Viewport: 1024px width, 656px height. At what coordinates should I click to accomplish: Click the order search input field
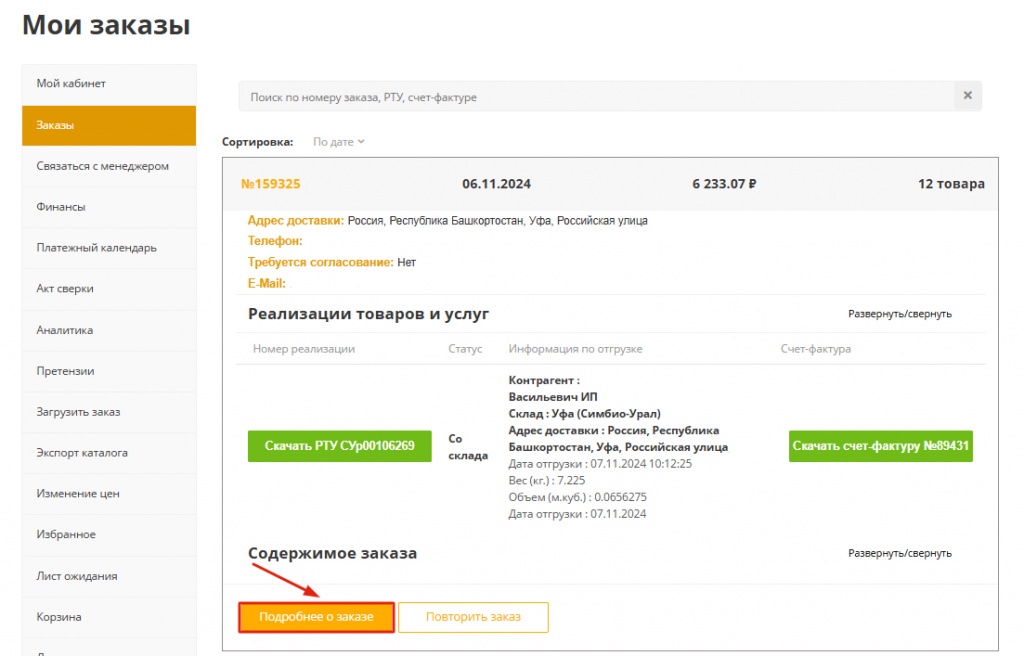pyautogui.click(x=595, y=97)
